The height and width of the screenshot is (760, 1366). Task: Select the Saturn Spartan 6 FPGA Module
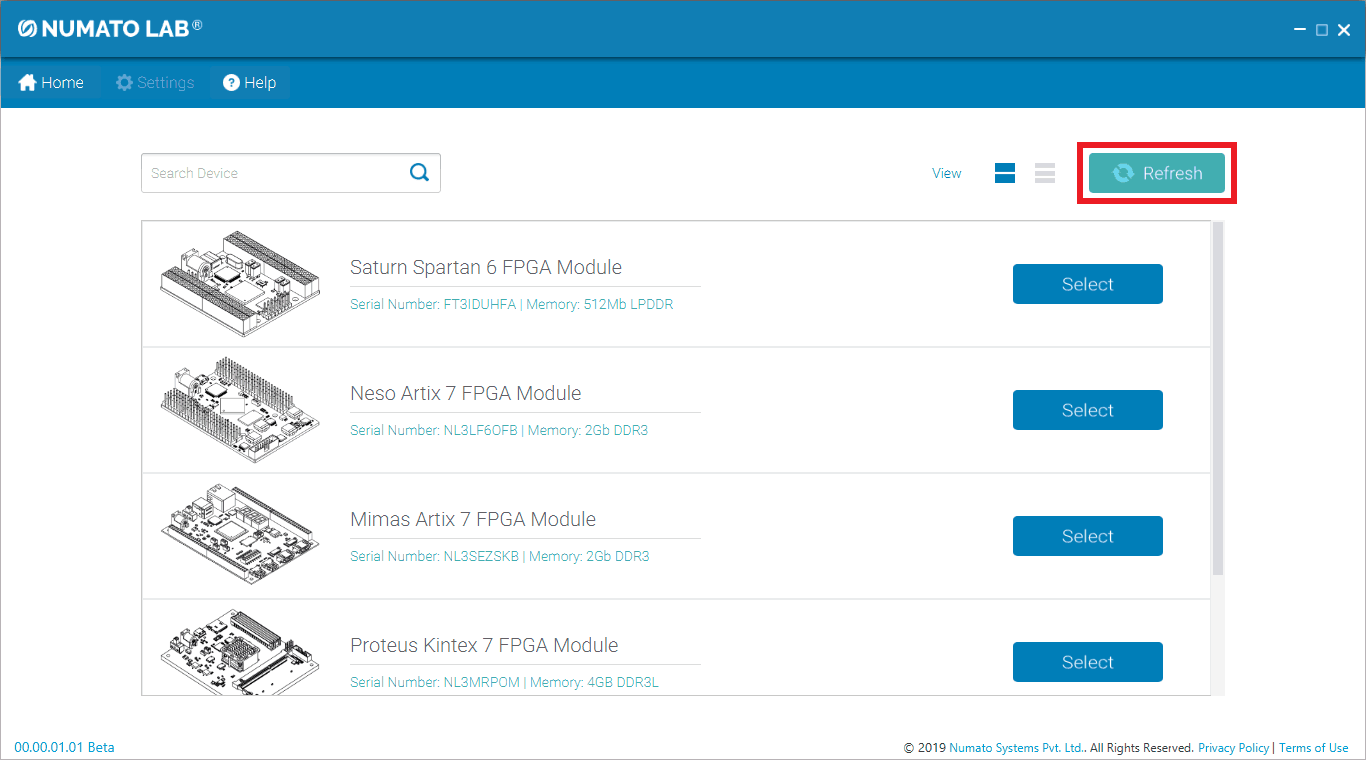click(x=1087, y=284)
